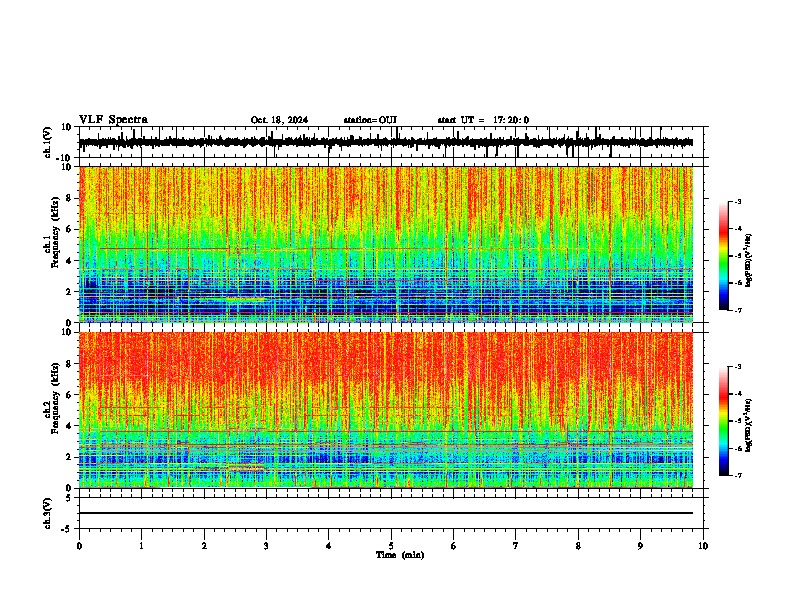
Task: Click time axis tick label "3"
Action: 266,546
